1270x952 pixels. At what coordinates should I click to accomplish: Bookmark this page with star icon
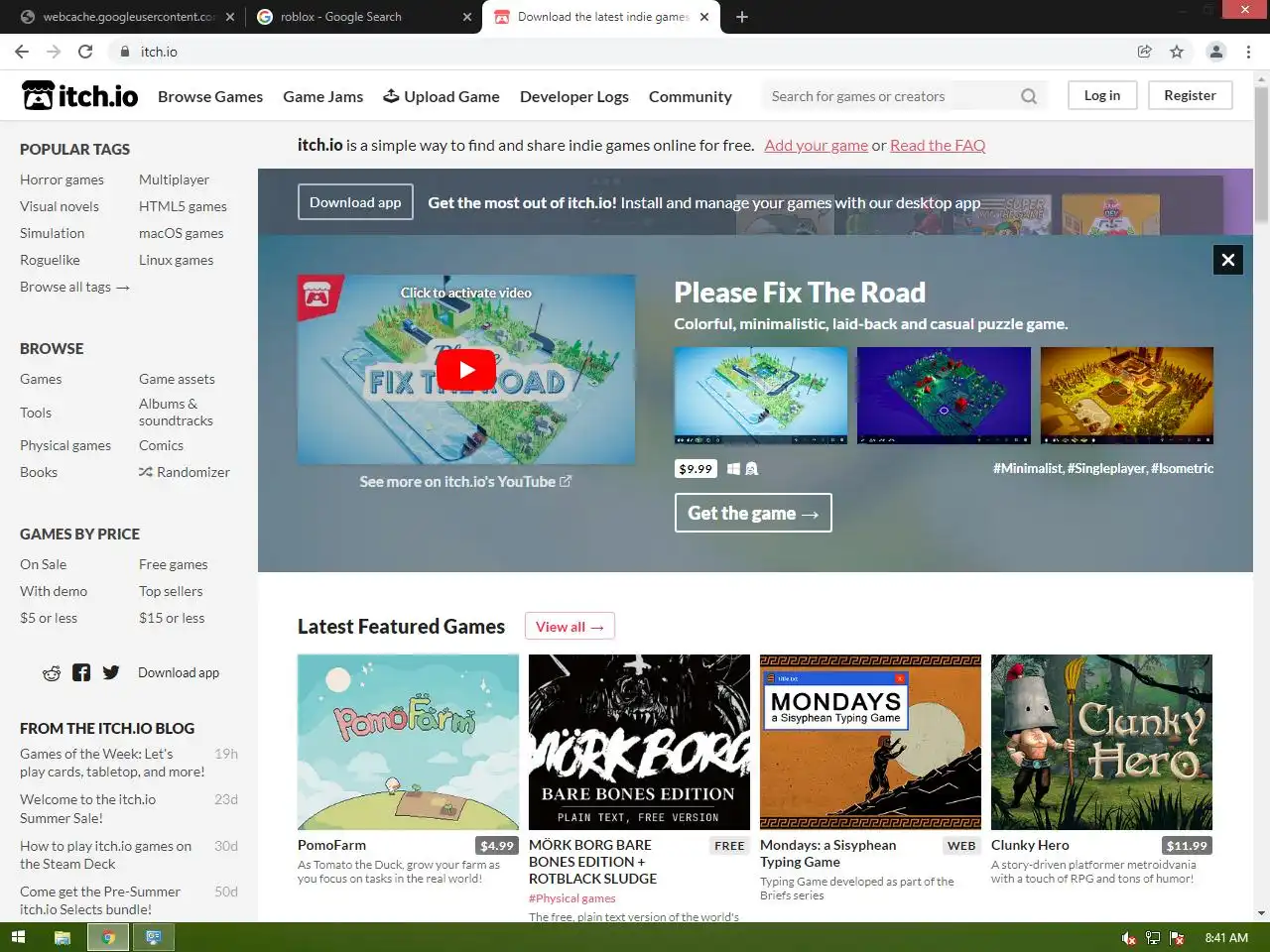tap(1177, 52)
